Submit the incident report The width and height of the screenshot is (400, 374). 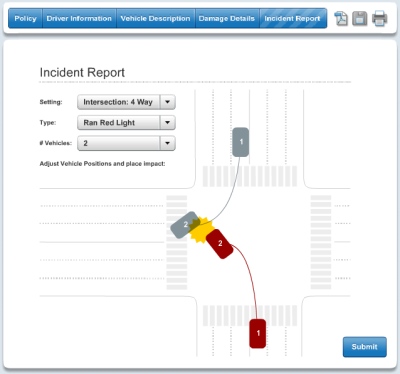pos(365,347)
